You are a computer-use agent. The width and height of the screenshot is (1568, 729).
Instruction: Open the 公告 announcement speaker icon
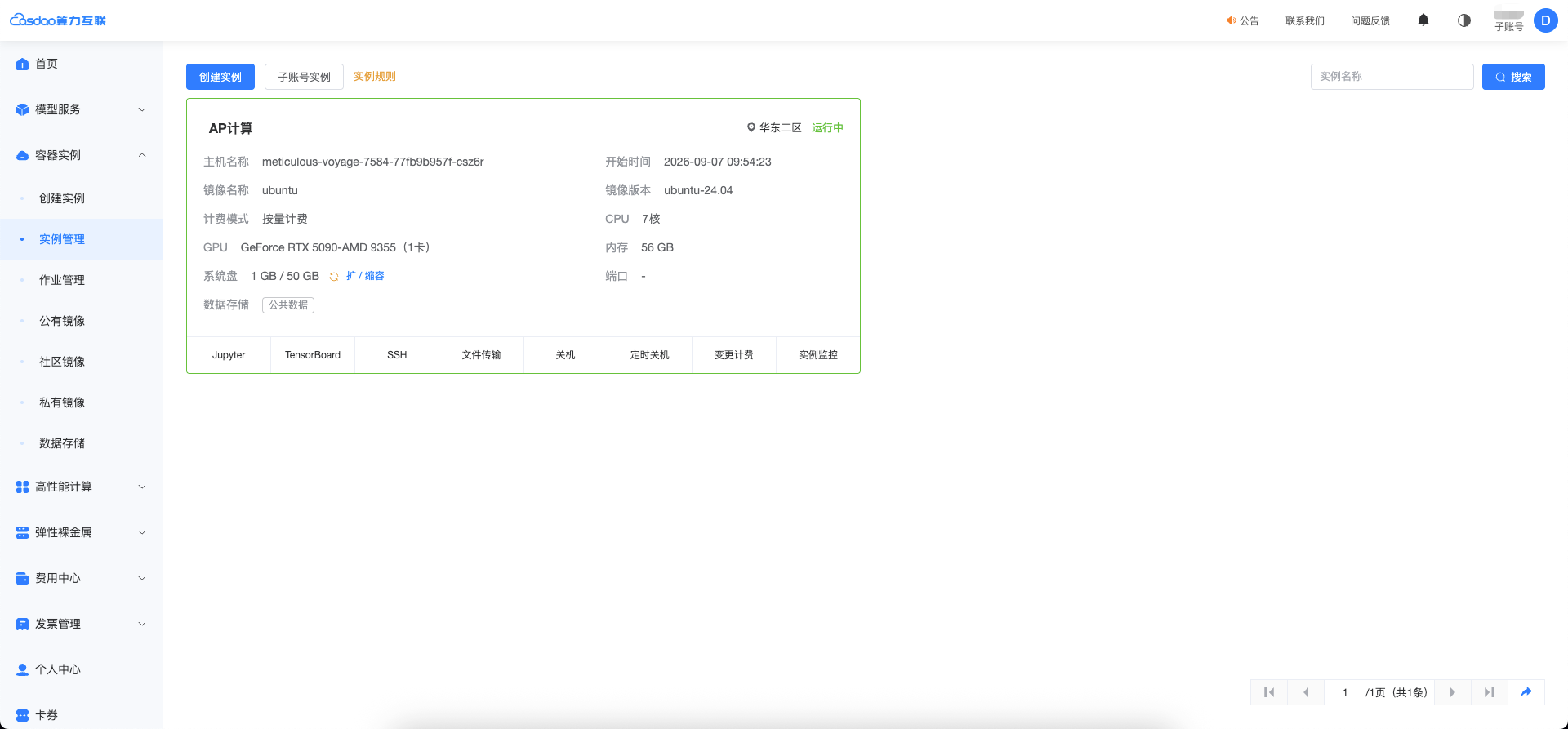(1231, 20)
